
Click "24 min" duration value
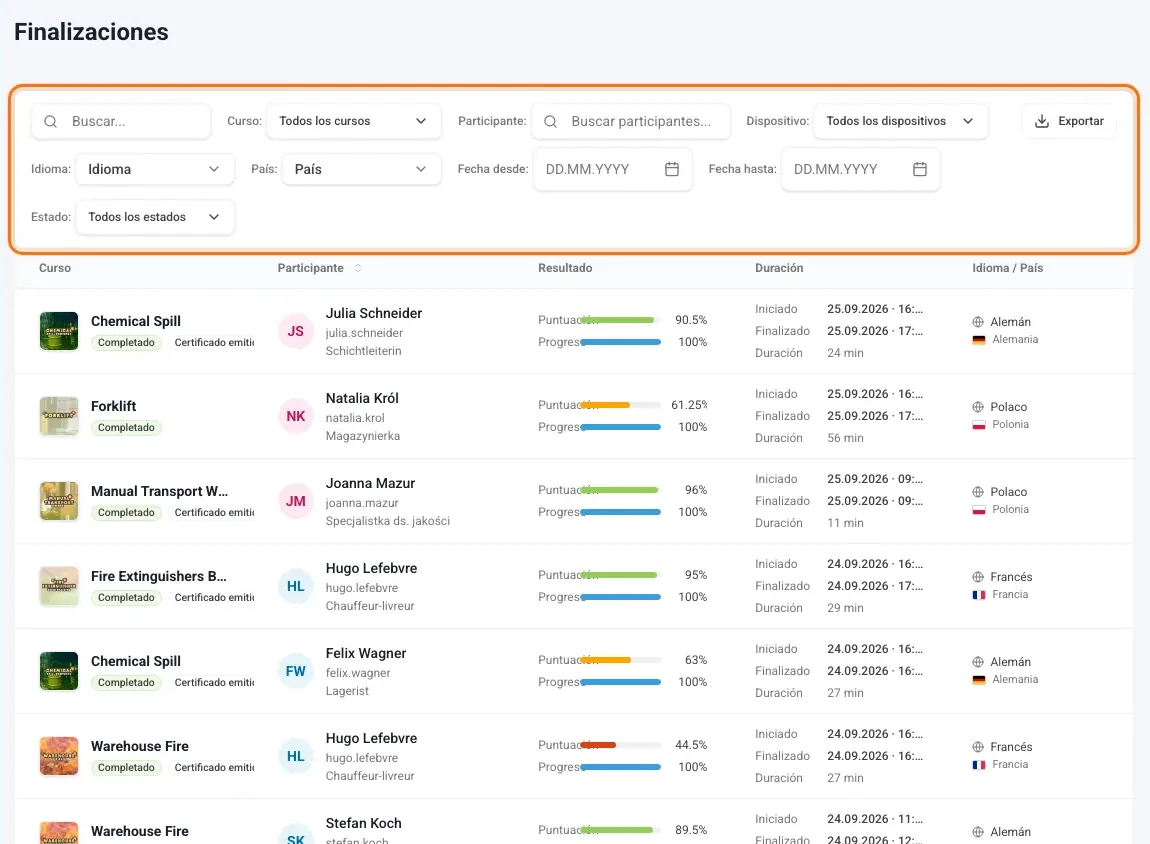[x=846, y=353]
